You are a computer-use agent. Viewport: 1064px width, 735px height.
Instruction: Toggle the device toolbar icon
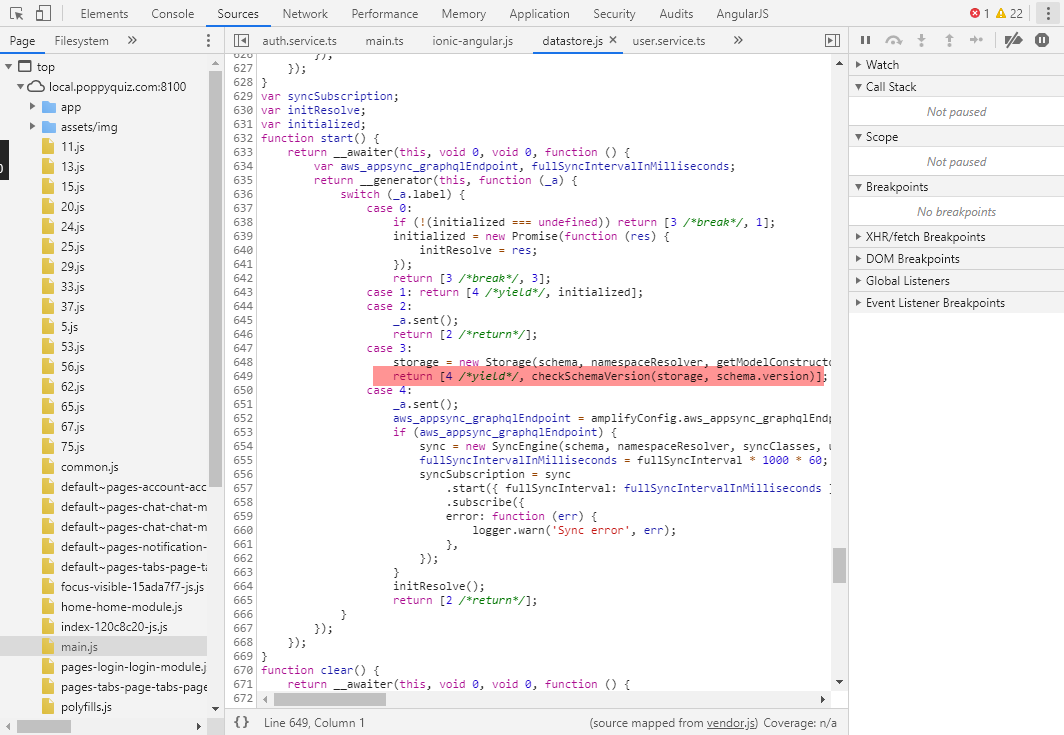43,14
